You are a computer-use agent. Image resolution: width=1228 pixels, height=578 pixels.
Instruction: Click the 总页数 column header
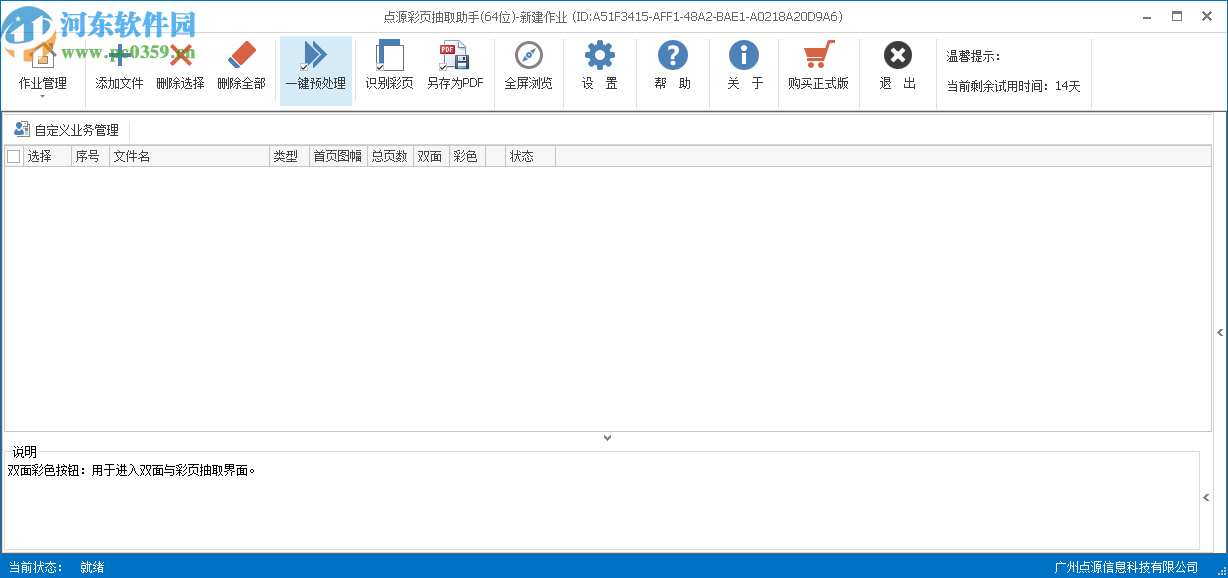pos(389,156)
